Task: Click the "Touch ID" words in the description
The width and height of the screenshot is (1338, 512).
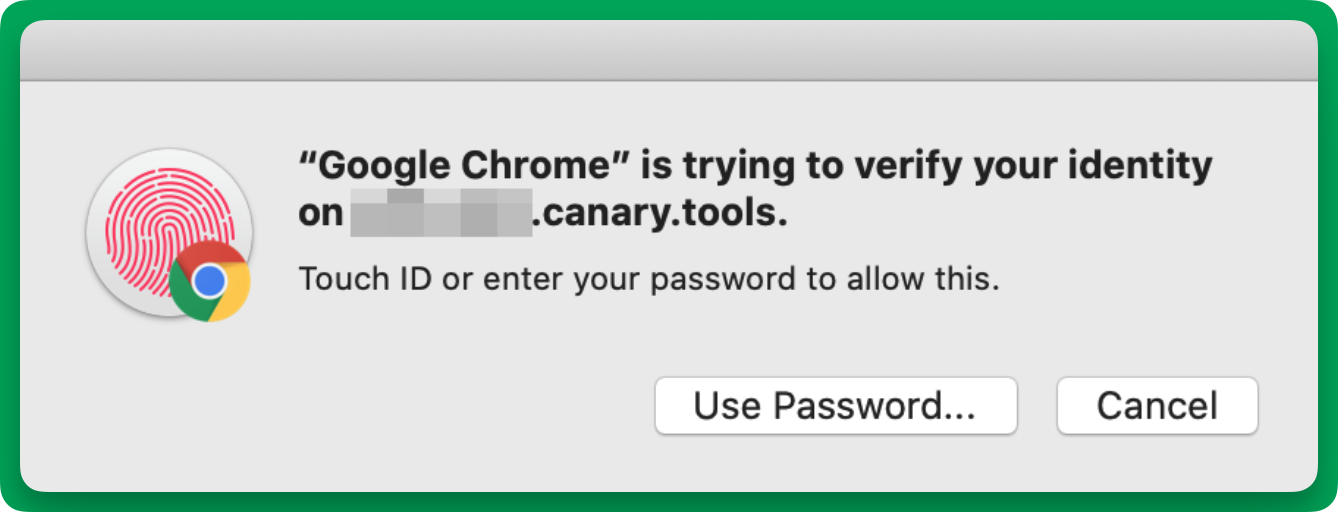Action: [x=366, y=278]
